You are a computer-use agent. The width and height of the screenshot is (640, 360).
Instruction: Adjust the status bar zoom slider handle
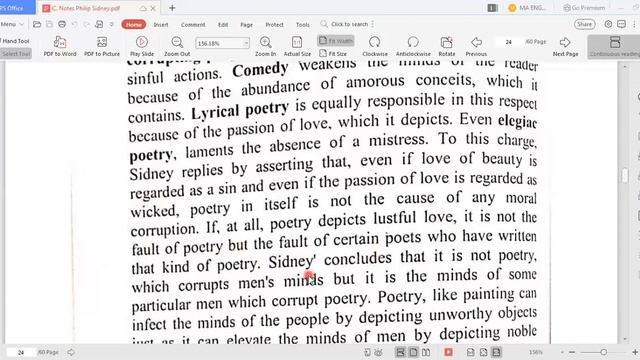[x=603, y=352]
